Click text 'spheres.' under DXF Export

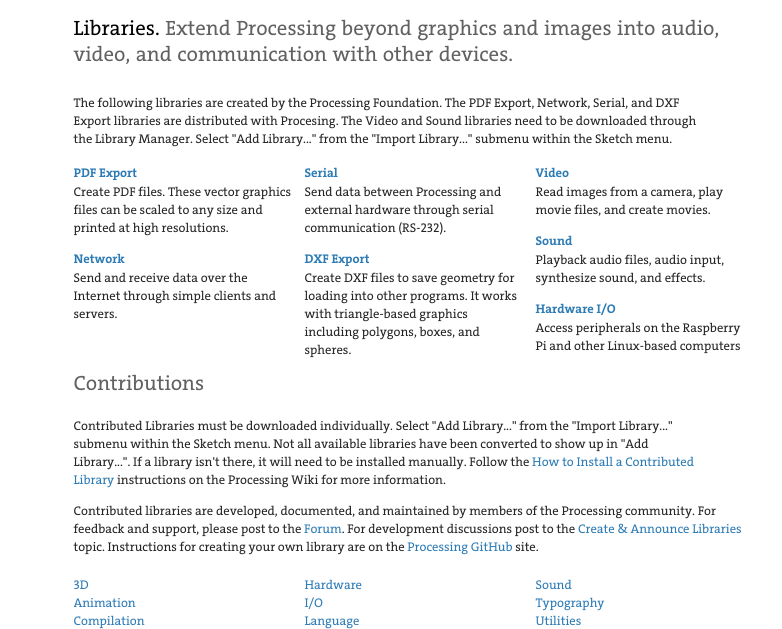pyautogui.click(x=328, y=350)
